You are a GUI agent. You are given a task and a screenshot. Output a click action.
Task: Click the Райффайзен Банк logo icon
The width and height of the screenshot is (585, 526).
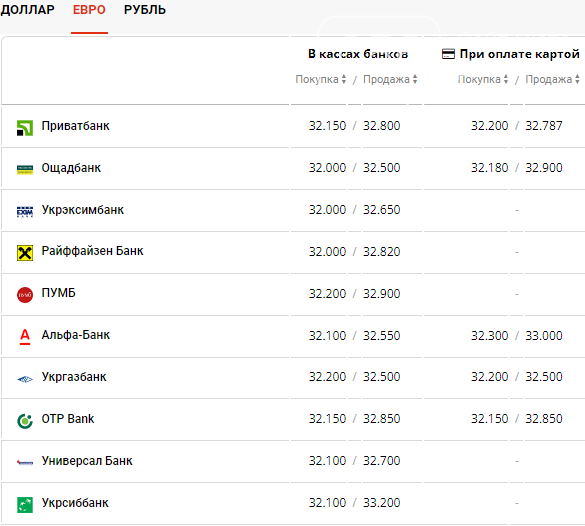[25, 253]
